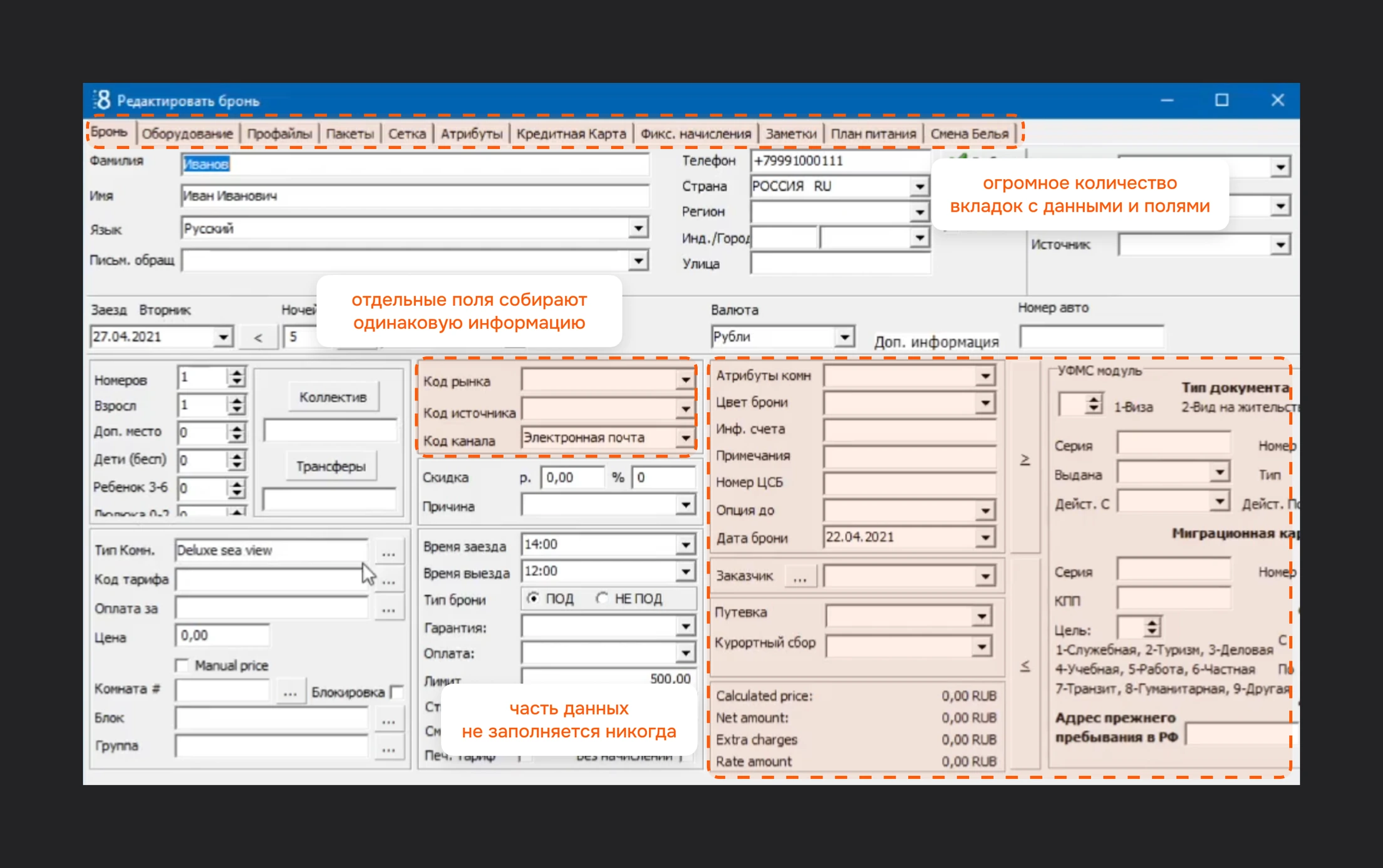This screenshot has height=868, width=1383.
Task: Click the Трансферы button
Action: [x=331, y=467]
